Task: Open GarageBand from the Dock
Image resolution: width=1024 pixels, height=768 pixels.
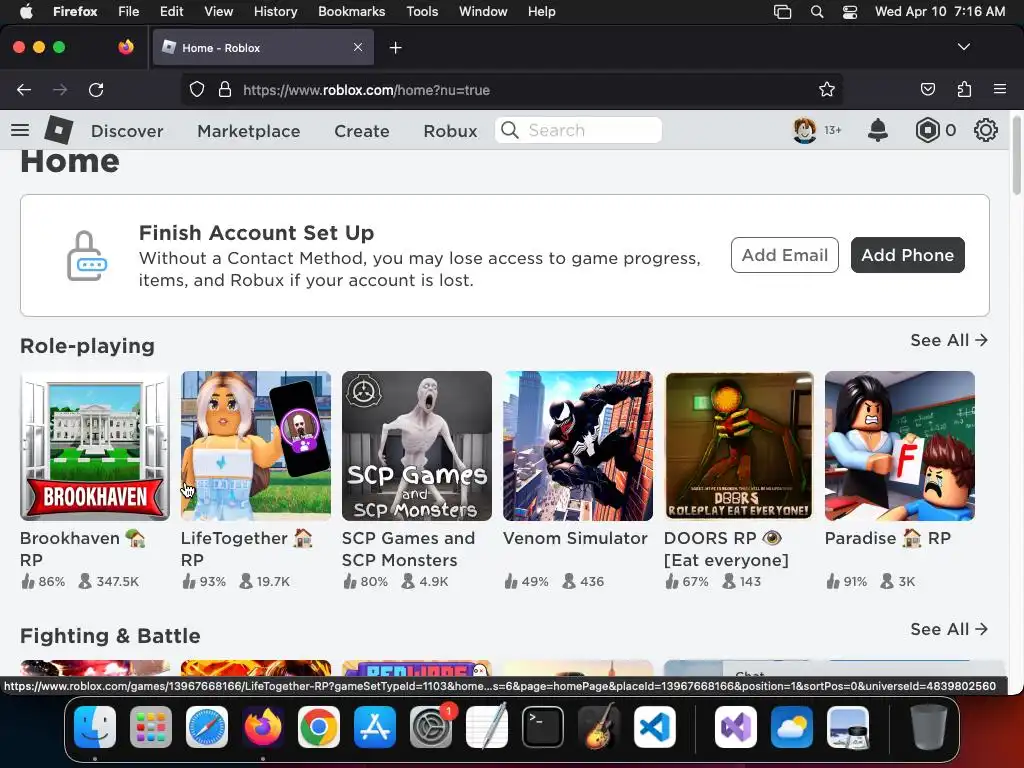Action: [599, 727]
